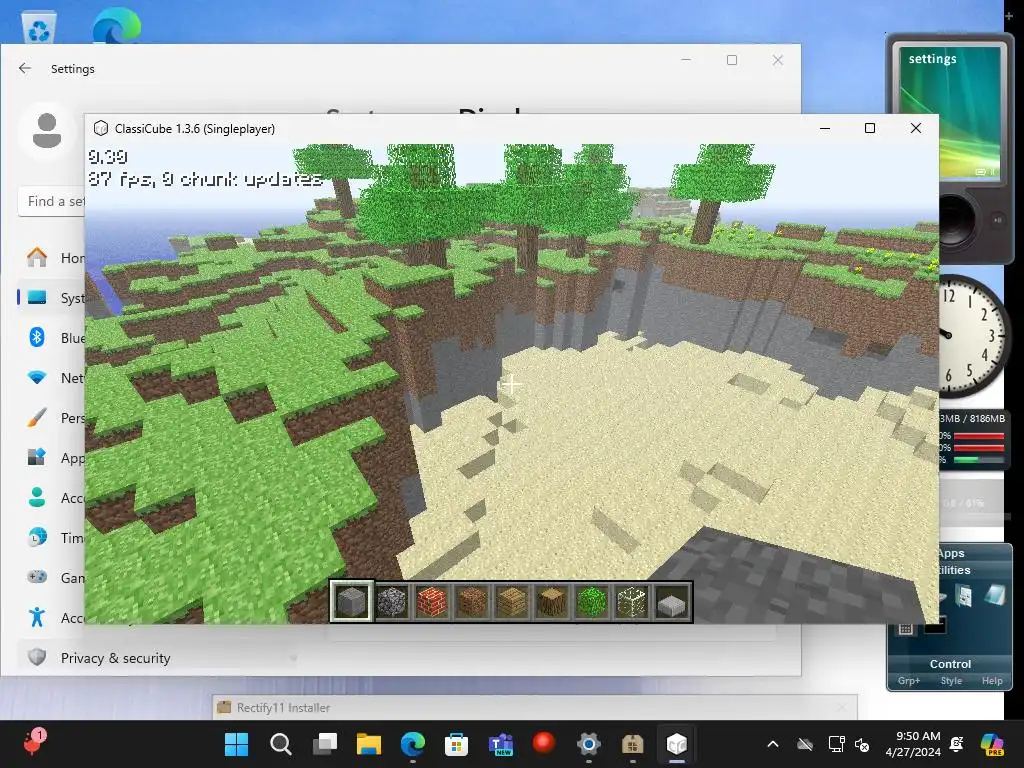This screenshot has width=1024, height=768.
Task: Open Microsoft Teams from the taskbar
Action: click(x=501, y=744)
